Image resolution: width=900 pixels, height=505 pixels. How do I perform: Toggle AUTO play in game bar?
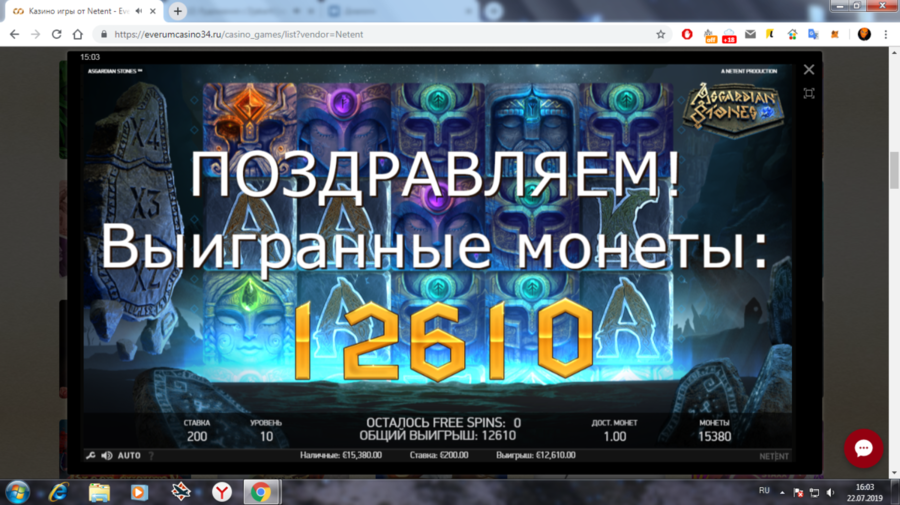(x=129, y=456)
